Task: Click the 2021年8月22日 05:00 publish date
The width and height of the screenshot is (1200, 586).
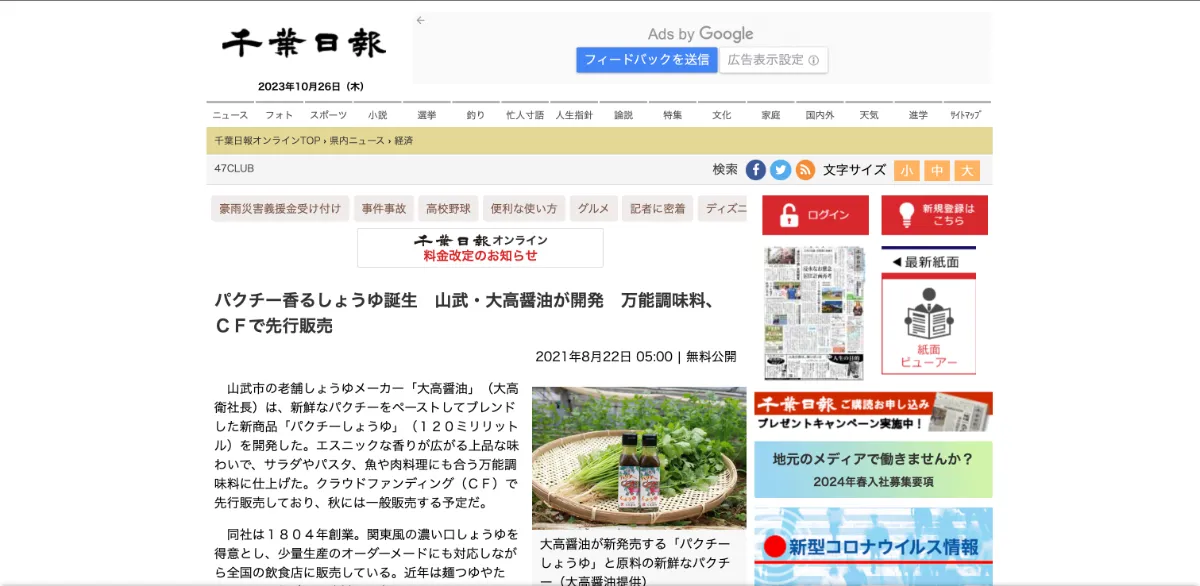Action: (x=604, y=356)
